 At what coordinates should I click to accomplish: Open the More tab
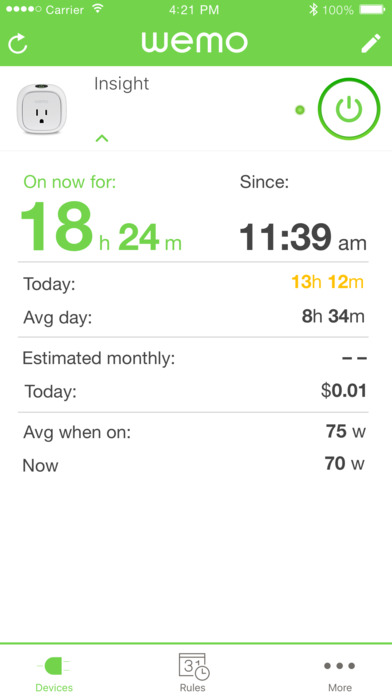tap(340, 674)
